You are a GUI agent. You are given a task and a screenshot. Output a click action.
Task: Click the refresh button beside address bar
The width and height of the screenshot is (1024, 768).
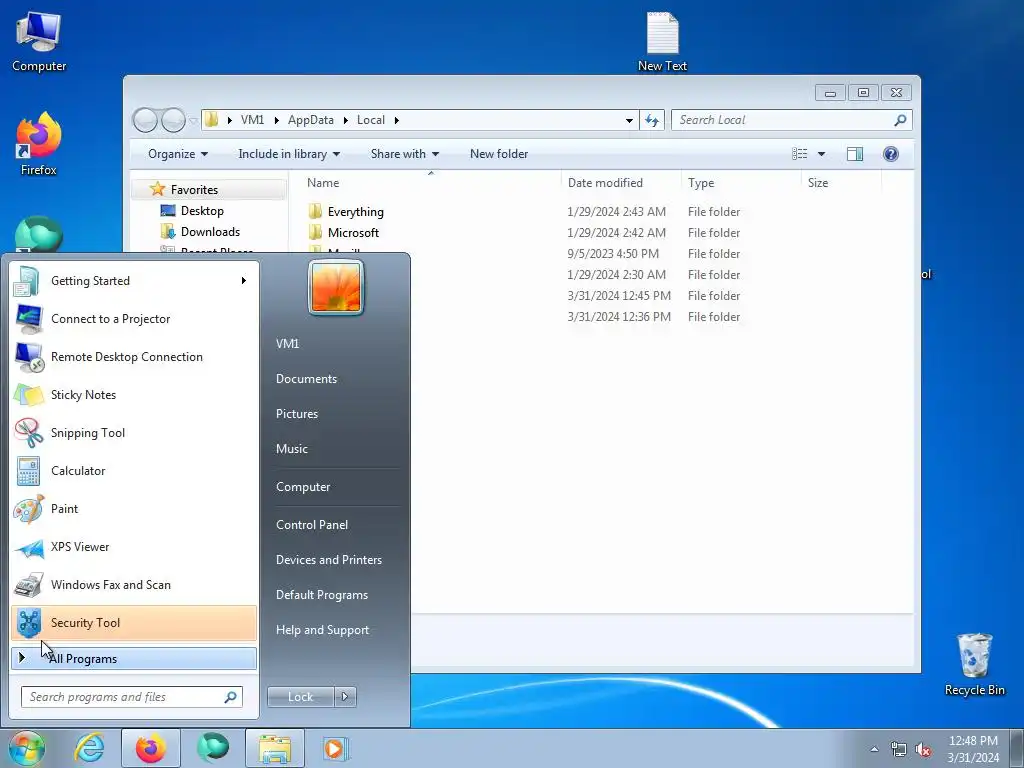(x=652, y=120)
